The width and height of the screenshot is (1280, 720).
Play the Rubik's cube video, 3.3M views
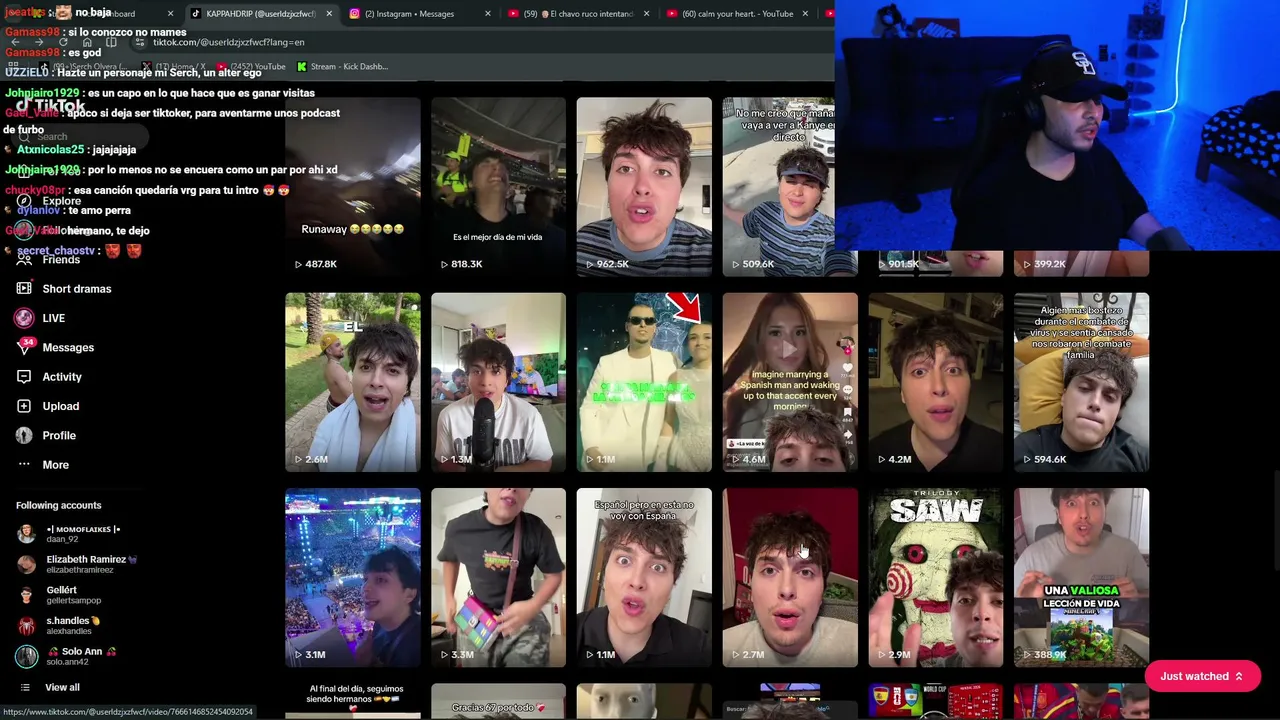tap(498, 577)
